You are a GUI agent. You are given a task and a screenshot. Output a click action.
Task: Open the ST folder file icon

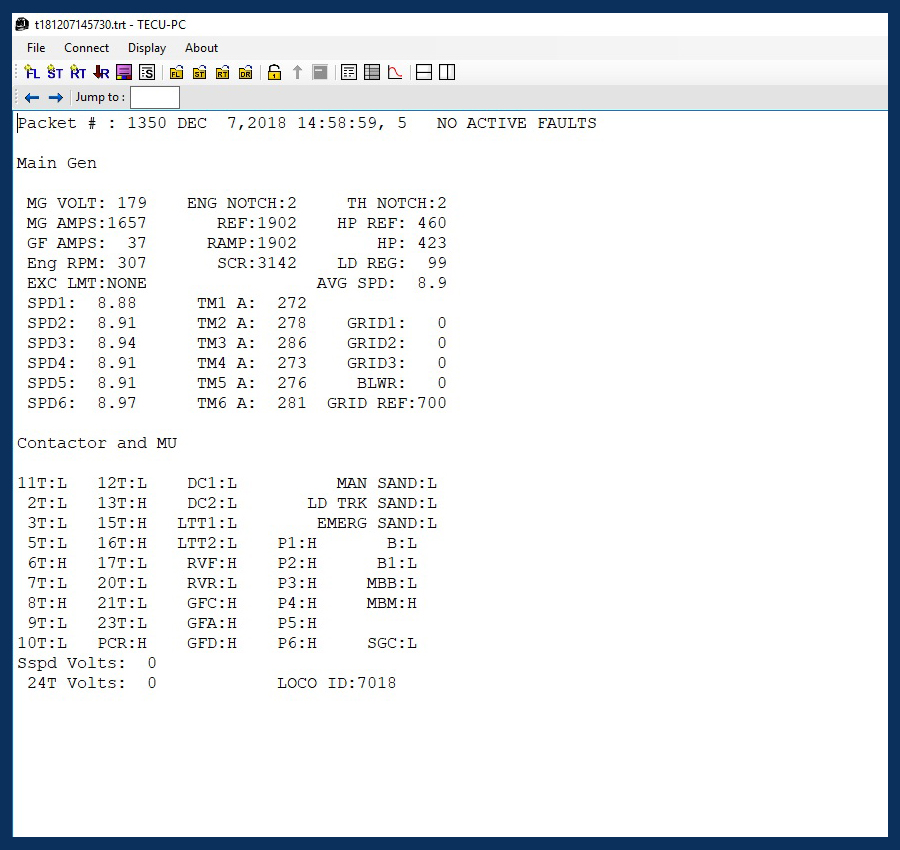[199, 72]
